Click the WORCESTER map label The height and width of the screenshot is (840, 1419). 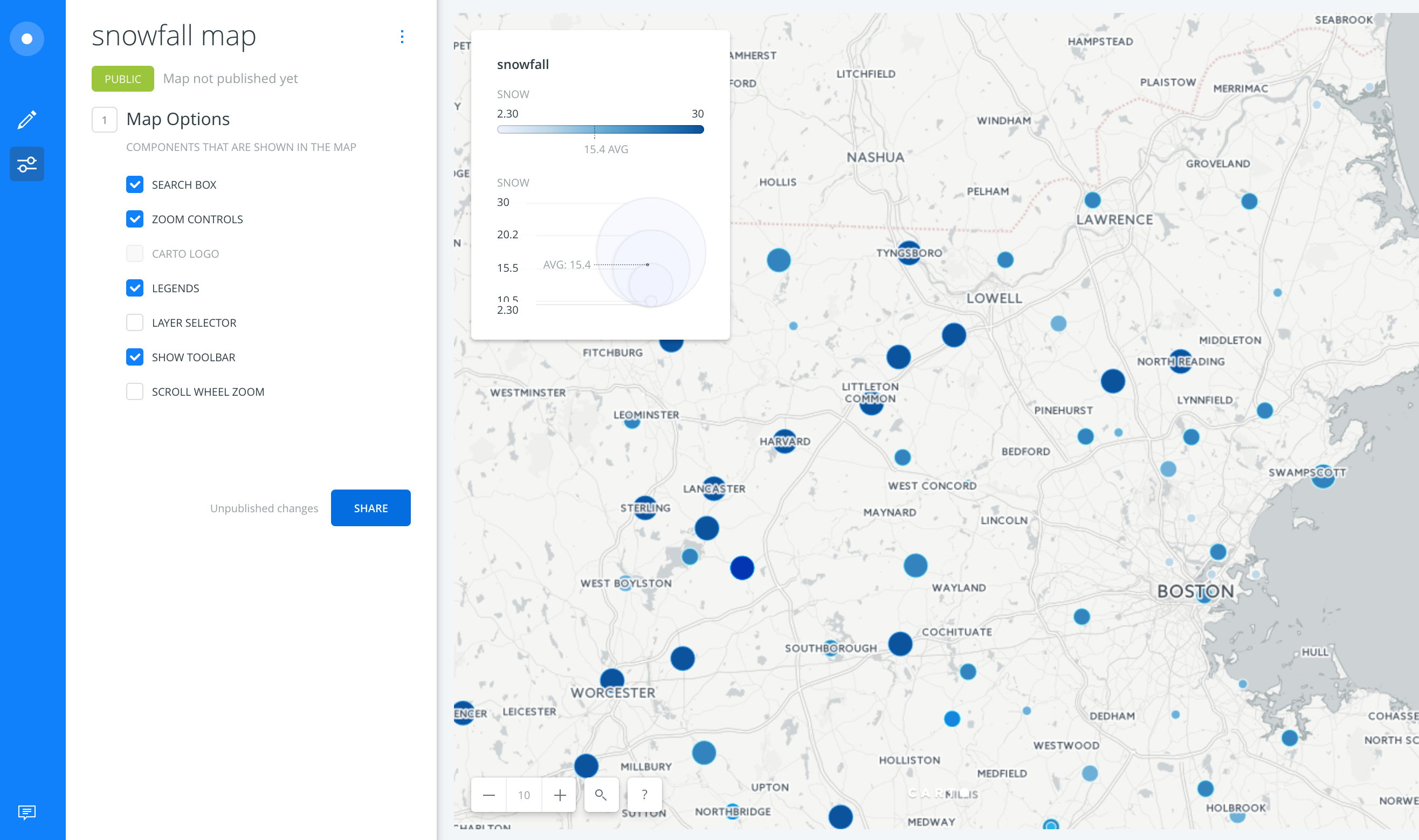coord(613,693)
